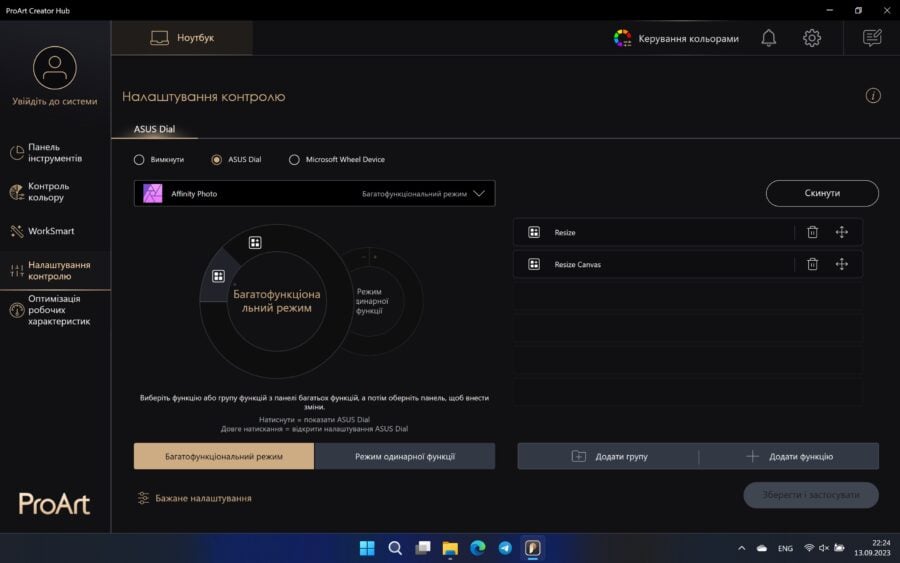Viewport: 900px width, 563px height.
Task: Click Зберегти і застосувати button
Action: coord(810,495)
